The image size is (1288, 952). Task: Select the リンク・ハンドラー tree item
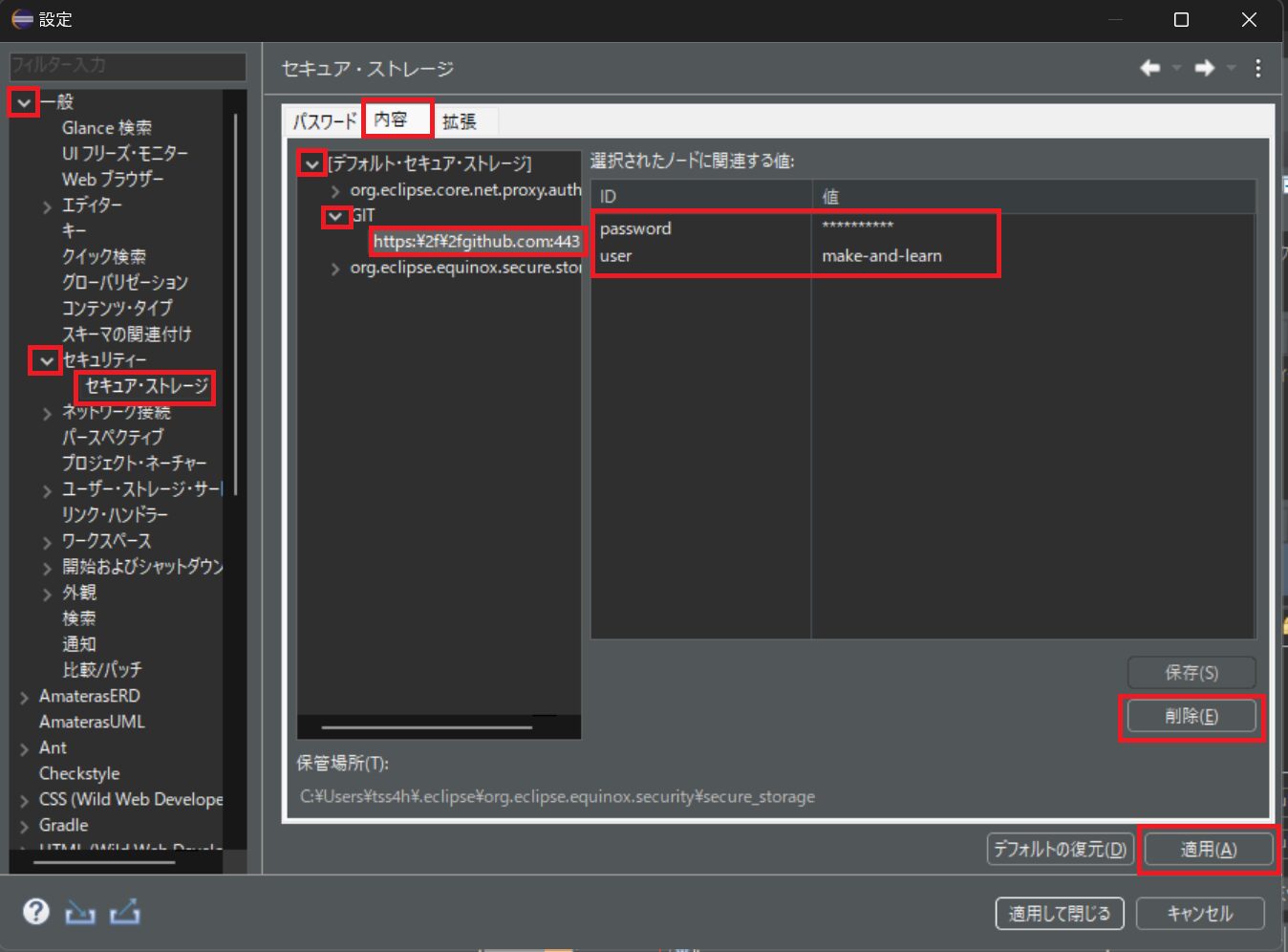(115, 514)
